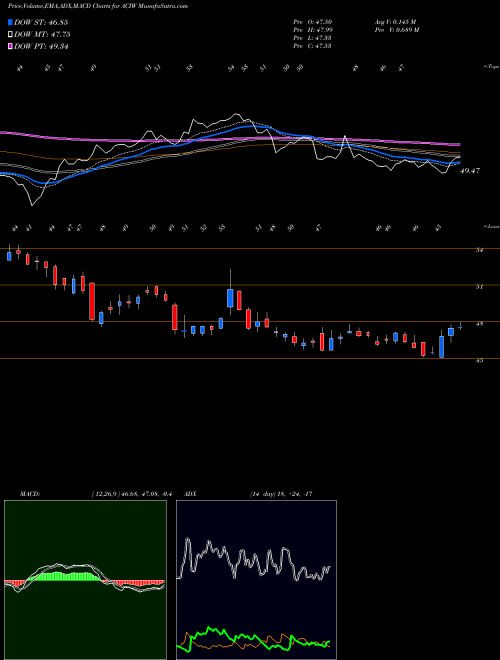Select the 'DOW PT: 49.34' label
500x660 pixels.
pos(41,46)
